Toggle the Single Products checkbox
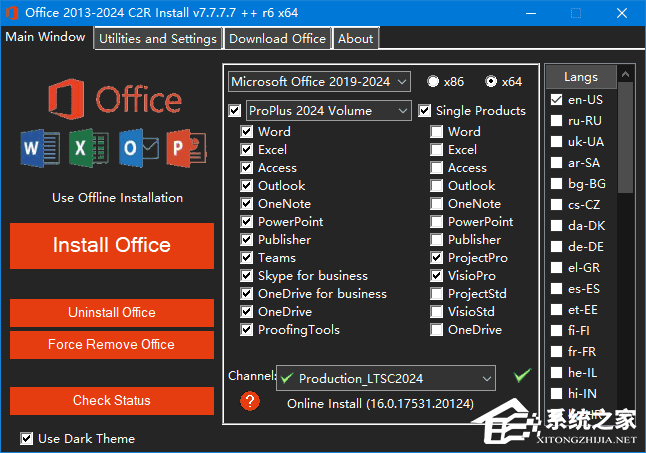The width and height of the screenshot is (646, 453). [425, 111]
